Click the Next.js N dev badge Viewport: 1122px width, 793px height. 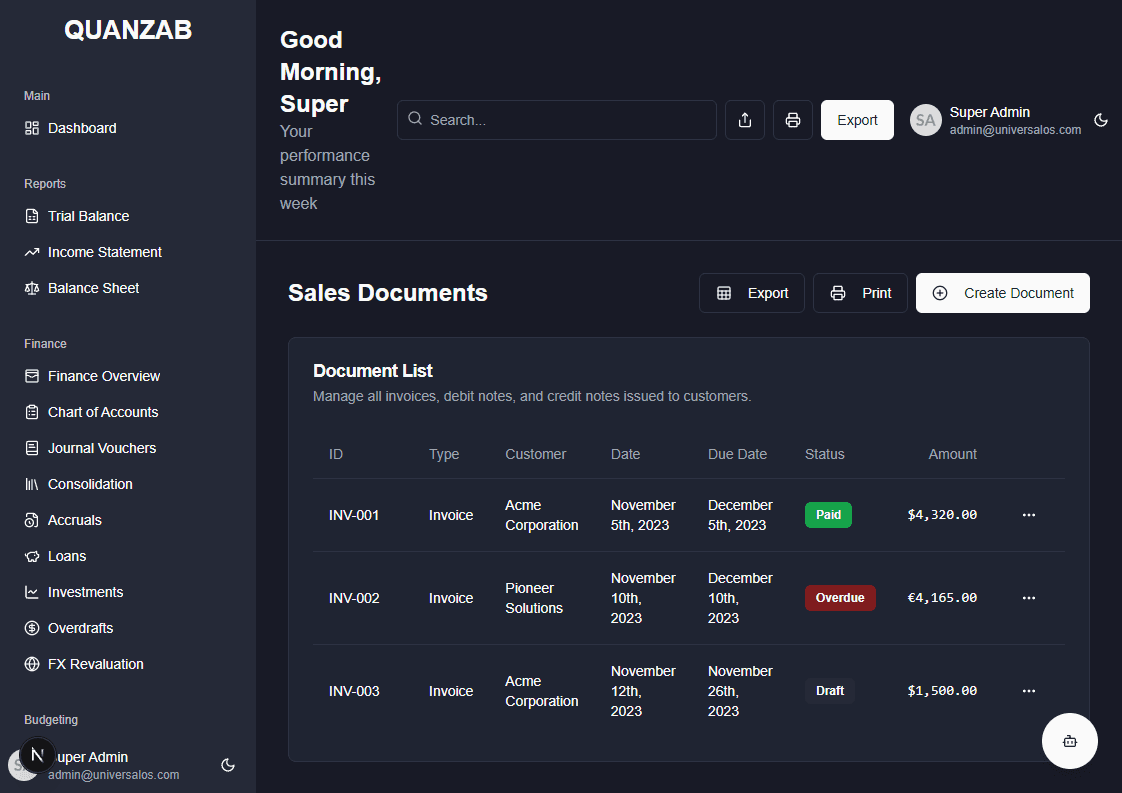tap(37, 754)
